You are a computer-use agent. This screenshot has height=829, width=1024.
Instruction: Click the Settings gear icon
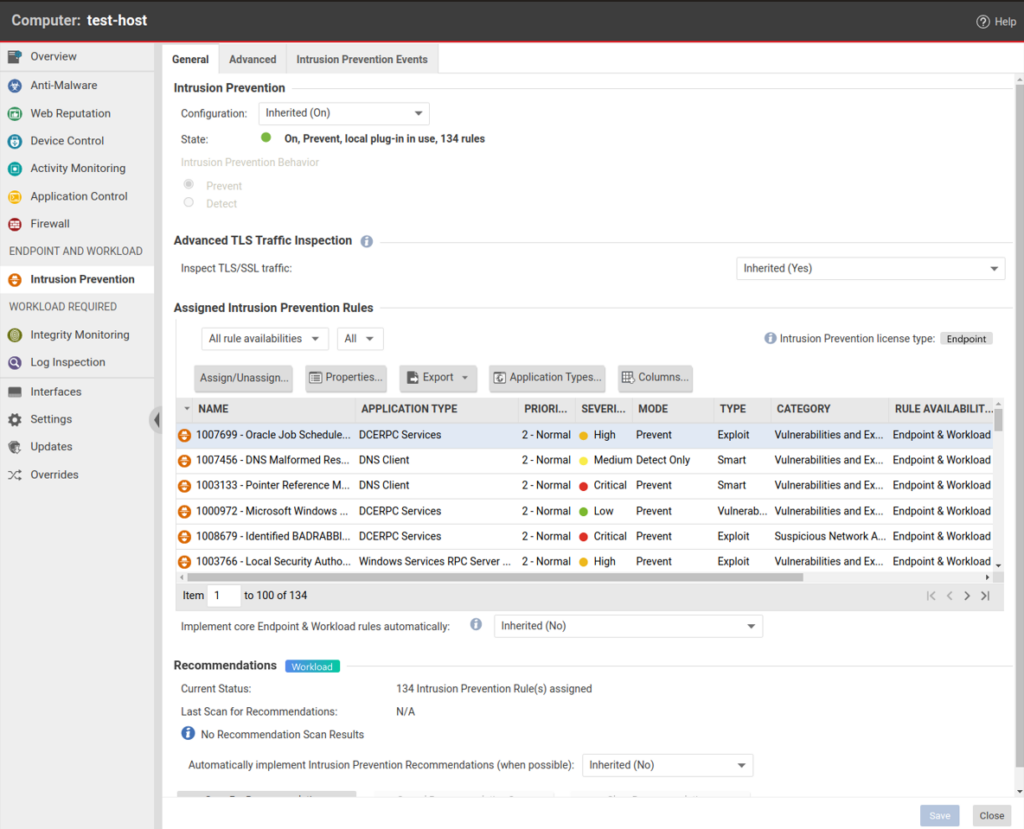[x=15, y=419]
